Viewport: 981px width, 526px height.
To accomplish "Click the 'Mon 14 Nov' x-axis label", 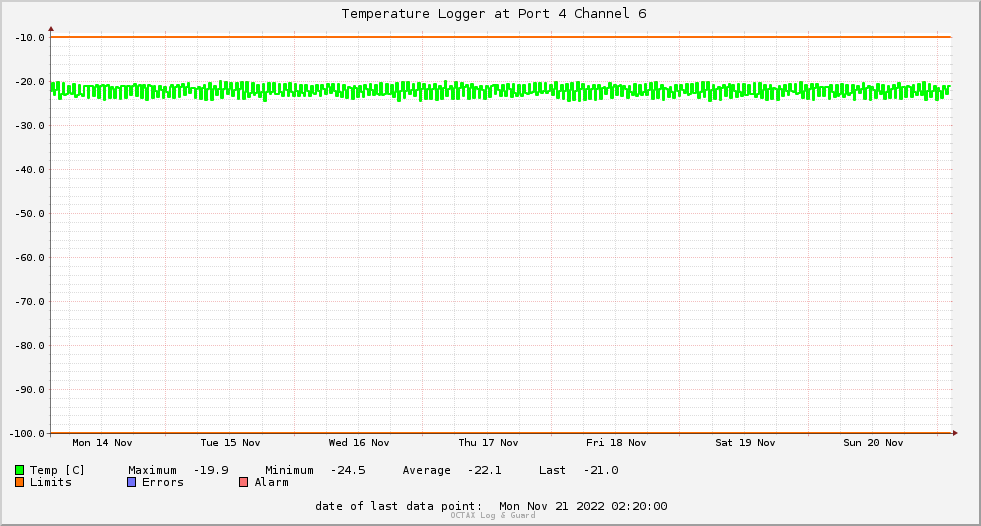I will pyautogui.click(x=102, y=443).
